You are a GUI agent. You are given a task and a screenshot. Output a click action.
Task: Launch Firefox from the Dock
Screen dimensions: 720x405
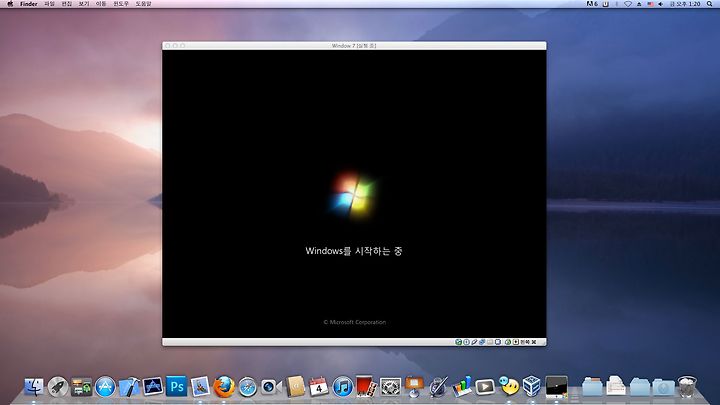click(x=224, y=387)
